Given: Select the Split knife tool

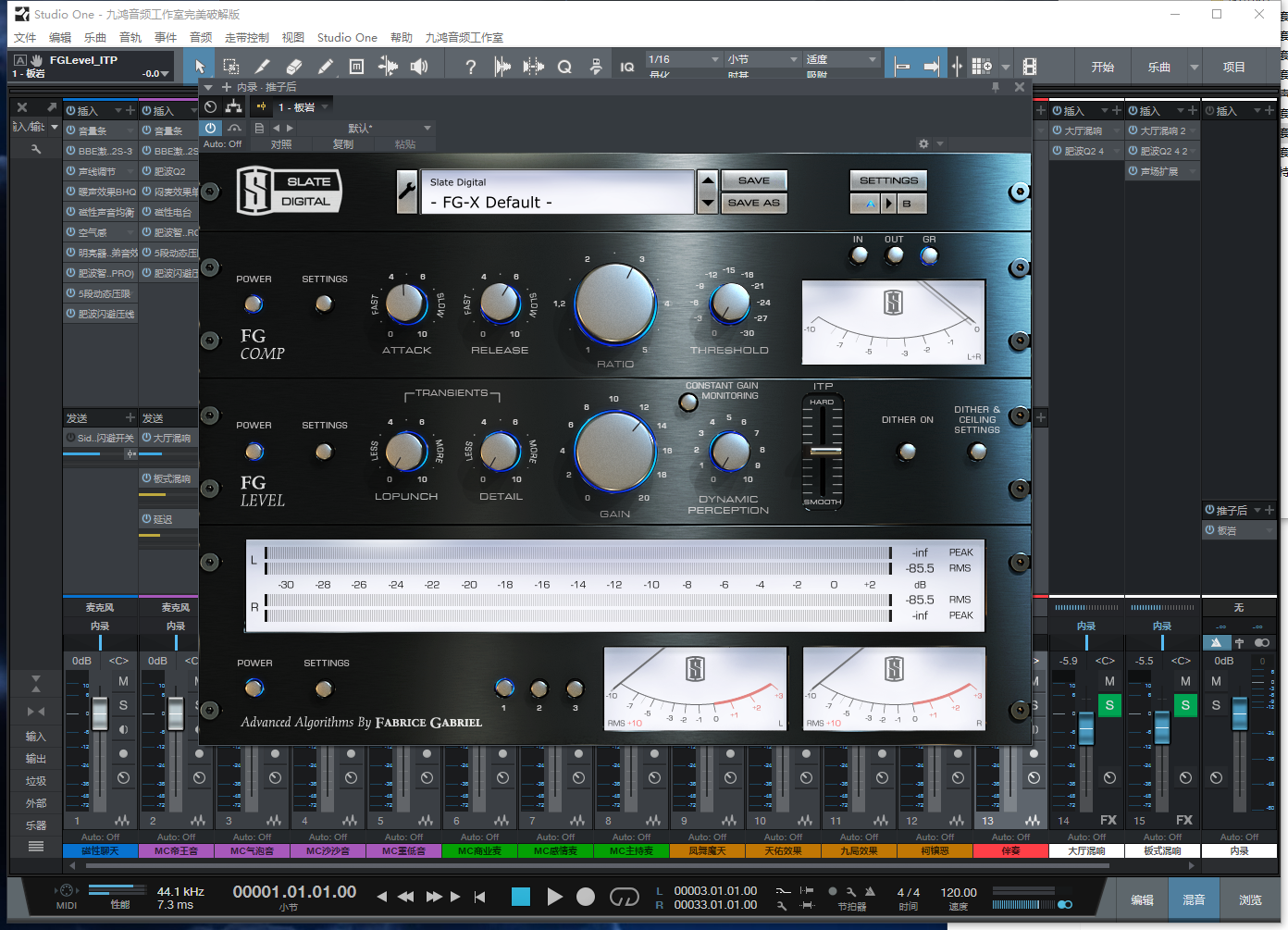Looking at the screenshot, I should 263,67.
